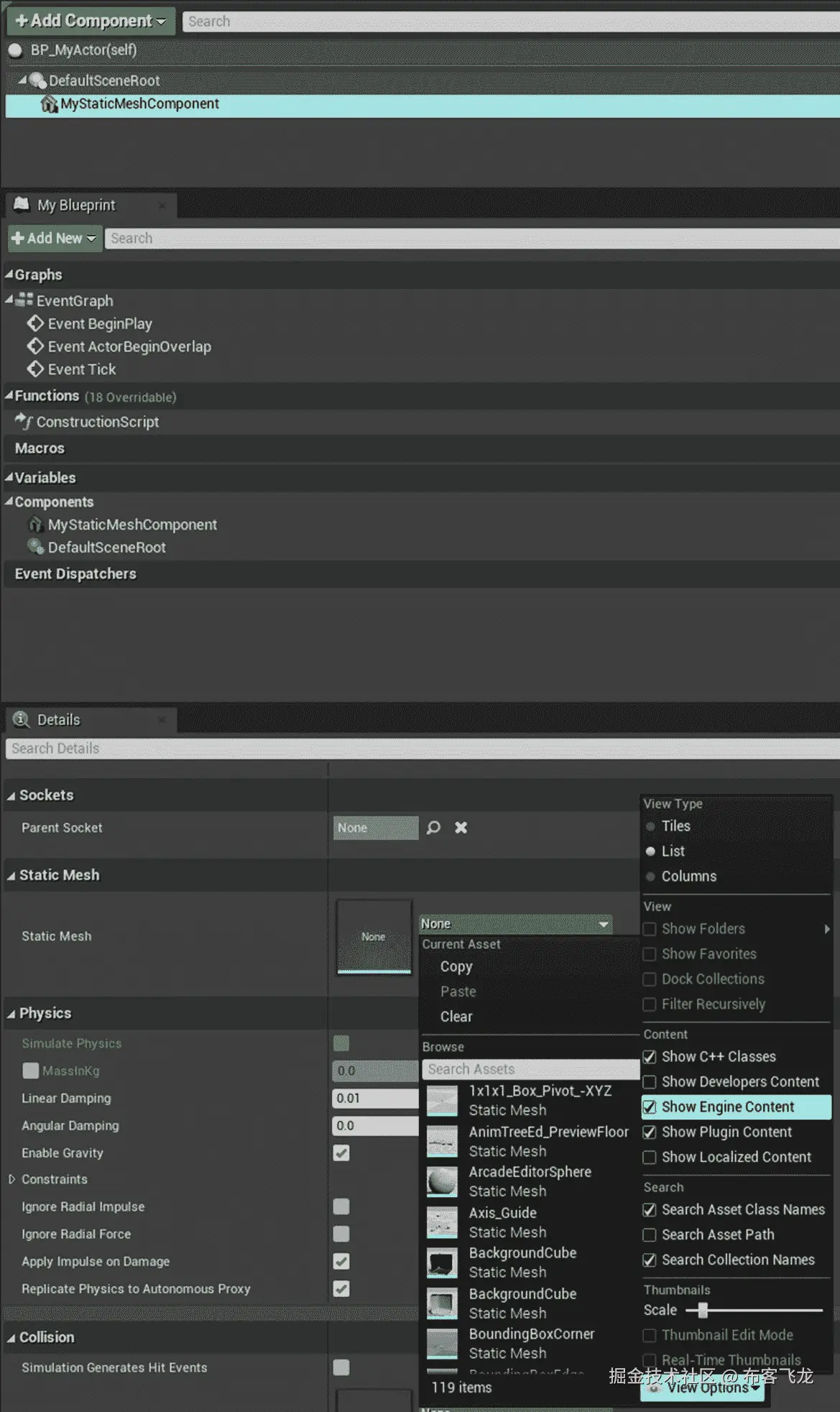The width and height of the screenshot is (840, 1412).
Task: Collapse the Physics category
Action: pos(11,1014)
